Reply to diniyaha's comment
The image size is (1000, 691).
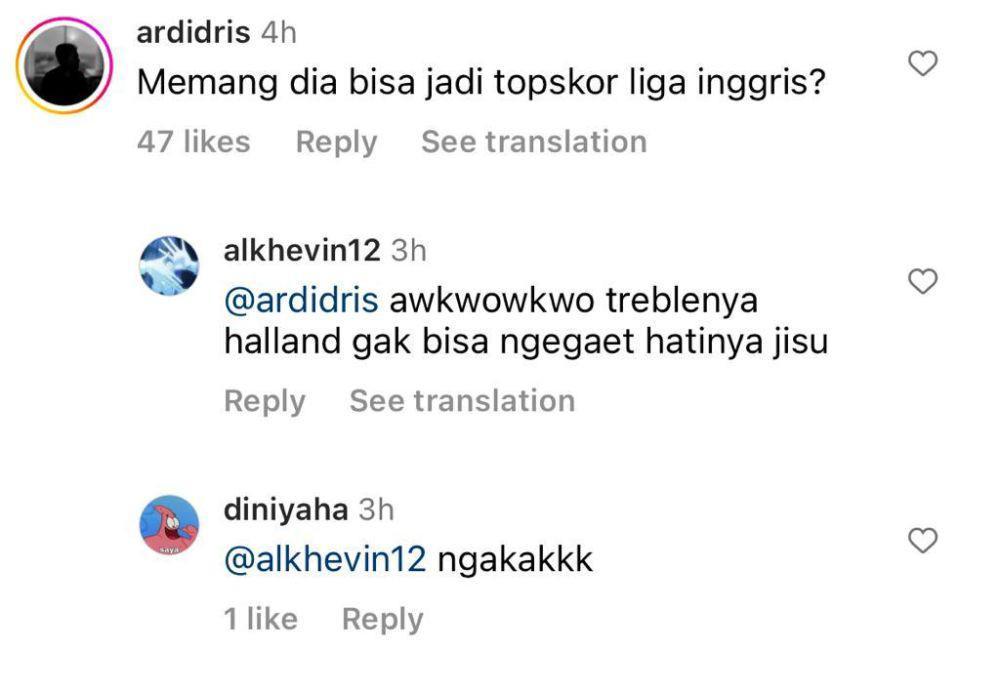pos(383,620)
